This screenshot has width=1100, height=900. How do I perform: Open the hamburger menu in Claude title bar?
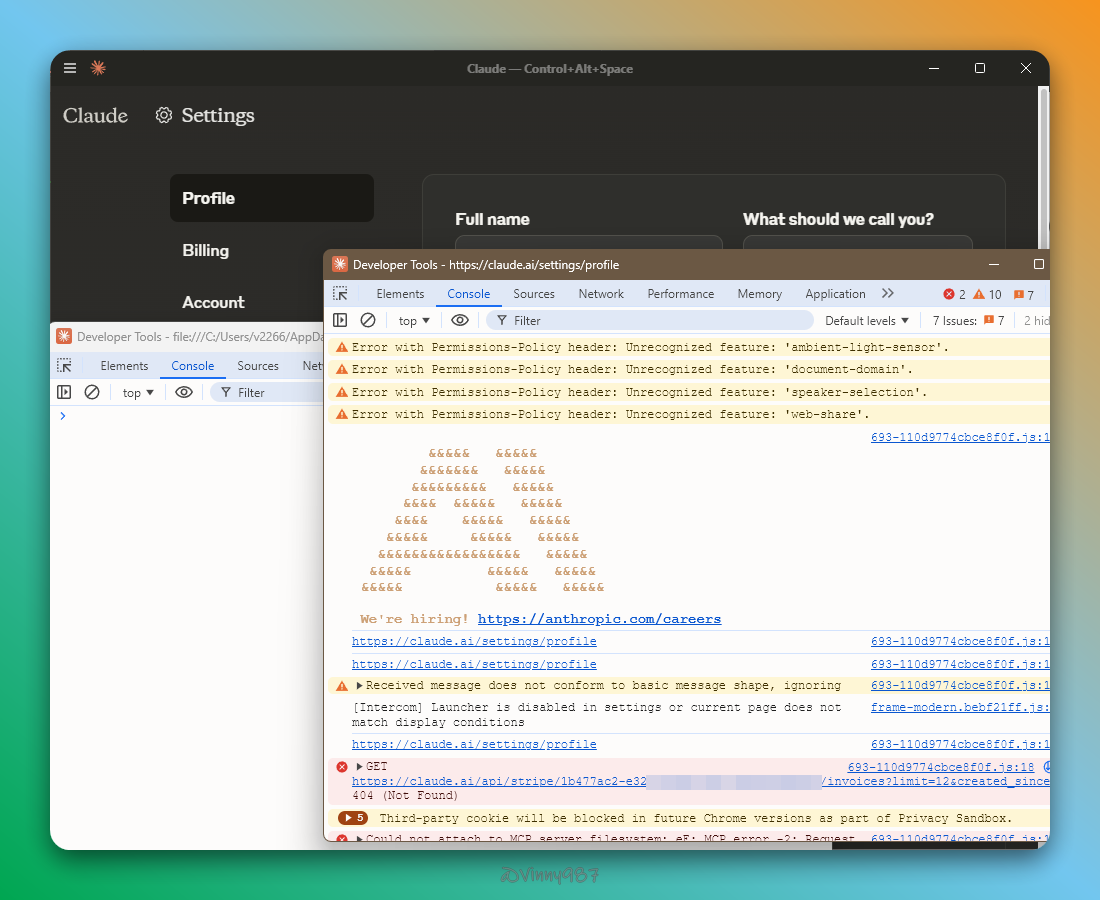pyautogui.click(x=70, y=68)
